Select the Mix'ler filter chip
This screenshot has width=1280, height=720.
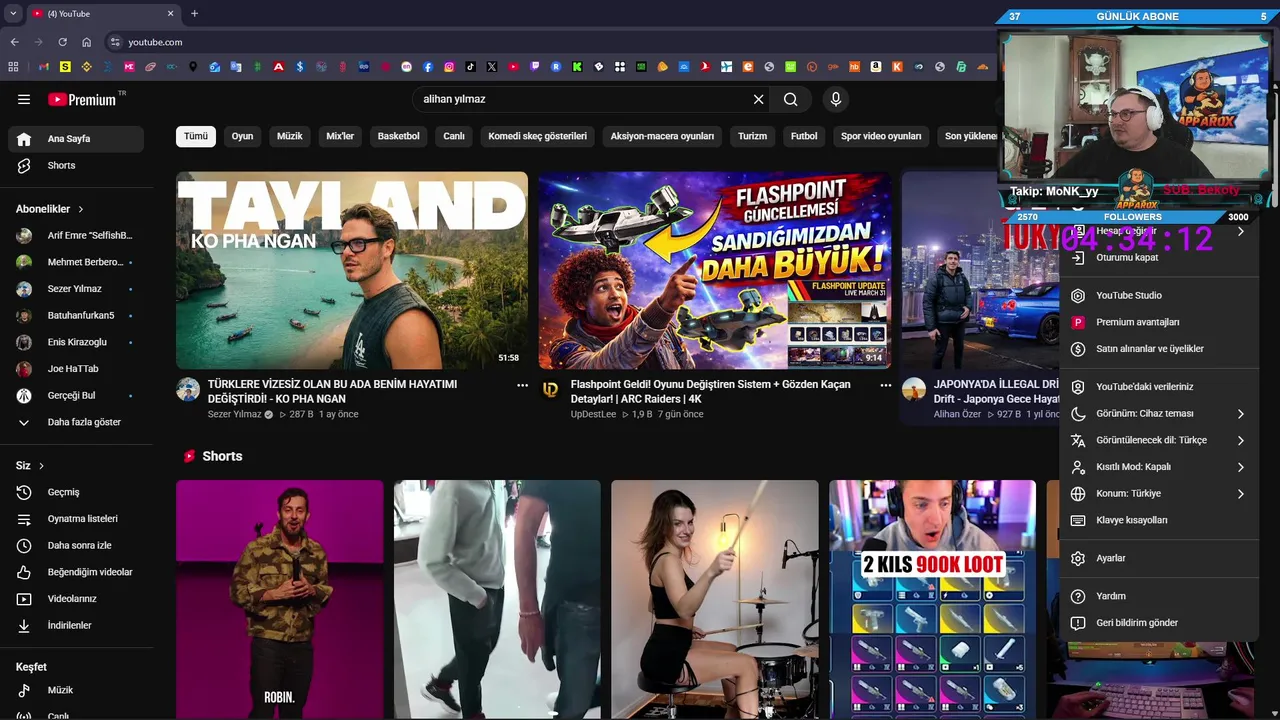[340, 136]
